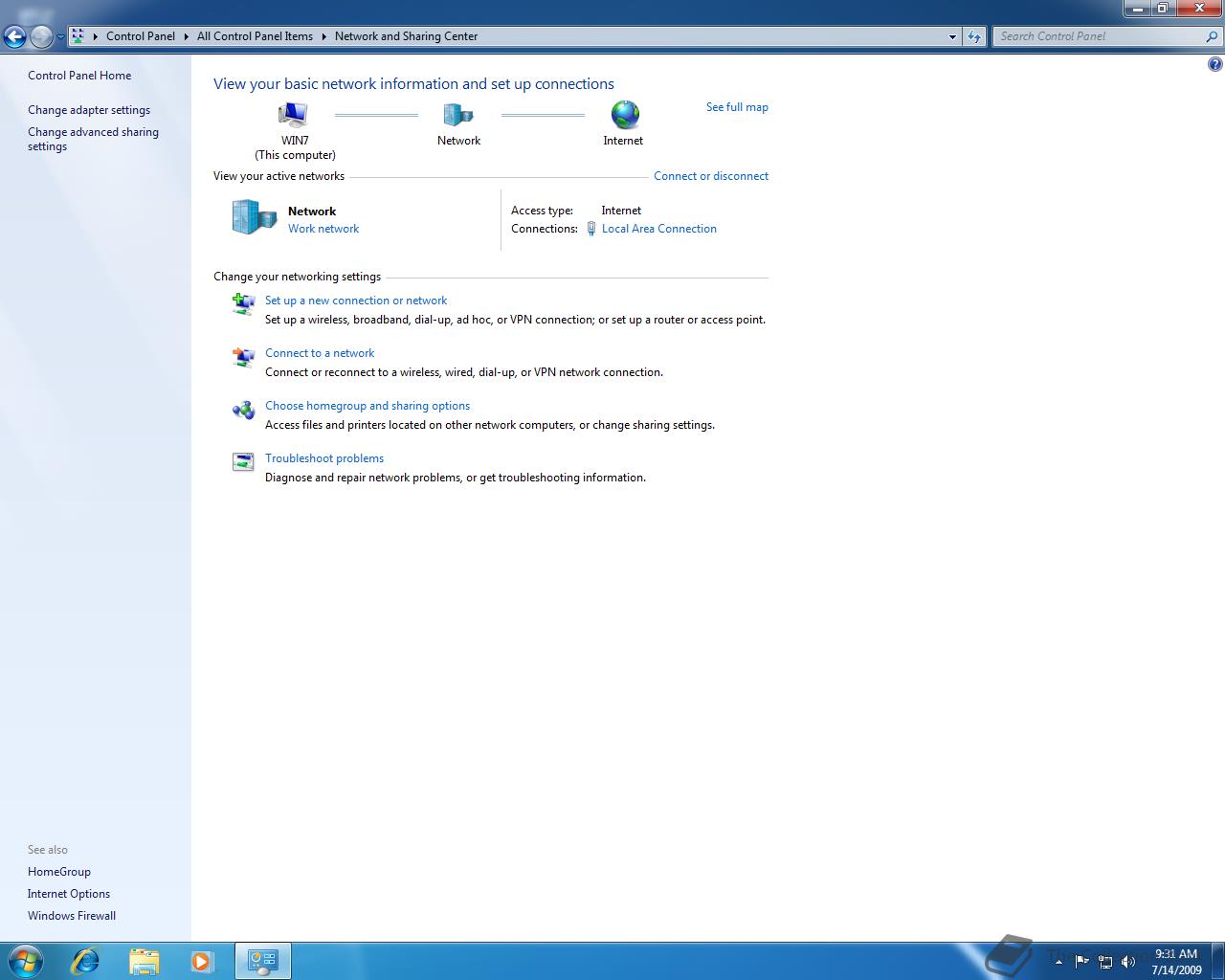Click the connect to a network icon
Screen dimensions: 1225x980
[243, 357]
